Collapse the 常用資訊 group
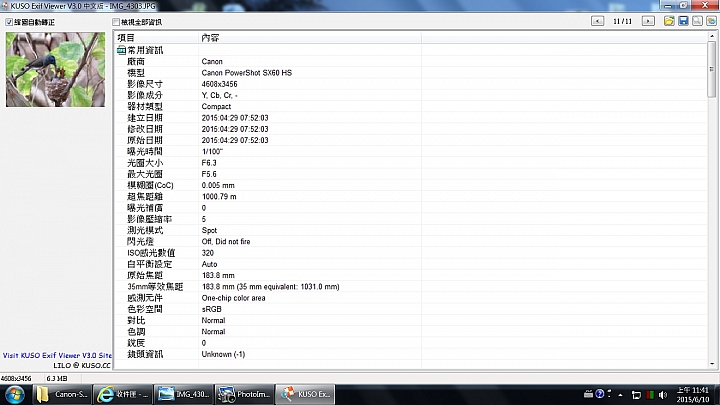Image resolution: width=720 pixels, height=405 pixels. 121,50
